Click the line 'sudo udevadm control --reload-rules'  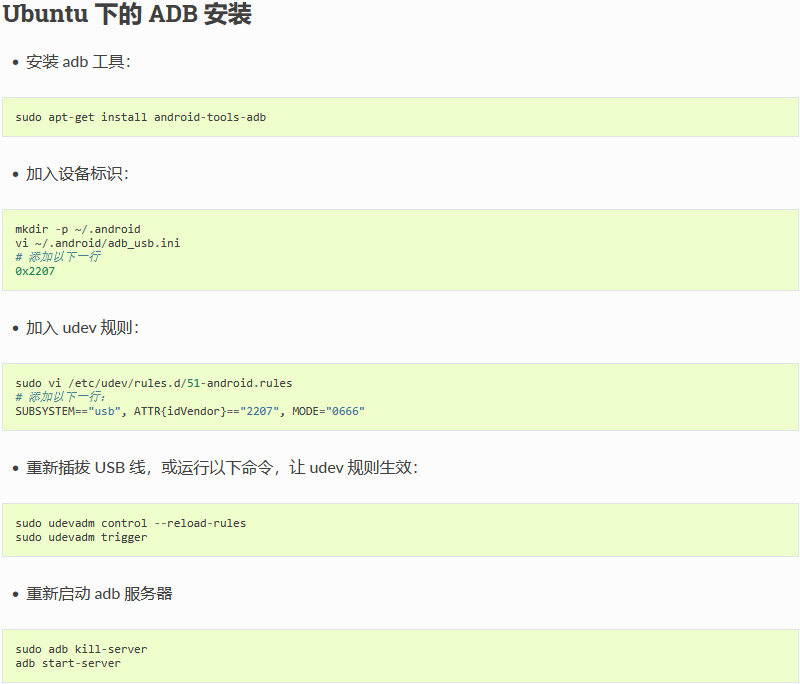pos(131,523)
